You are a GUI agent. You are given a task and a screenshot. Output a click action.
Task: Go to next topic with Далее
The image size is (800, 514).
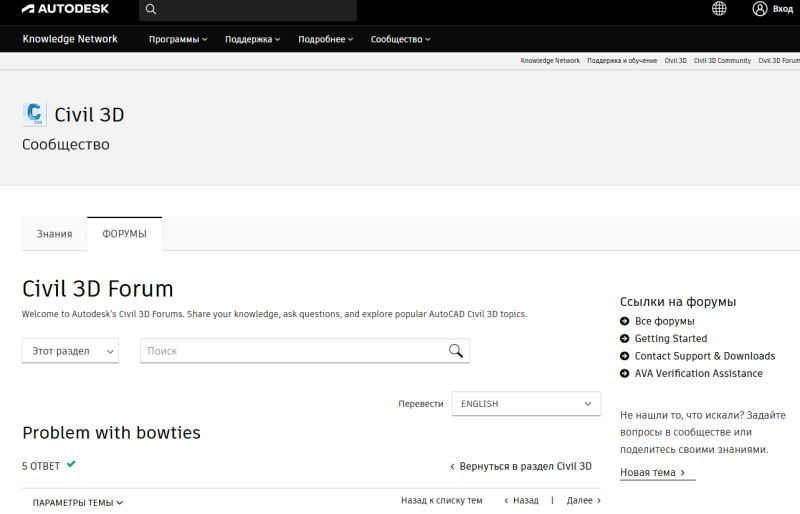584,500
